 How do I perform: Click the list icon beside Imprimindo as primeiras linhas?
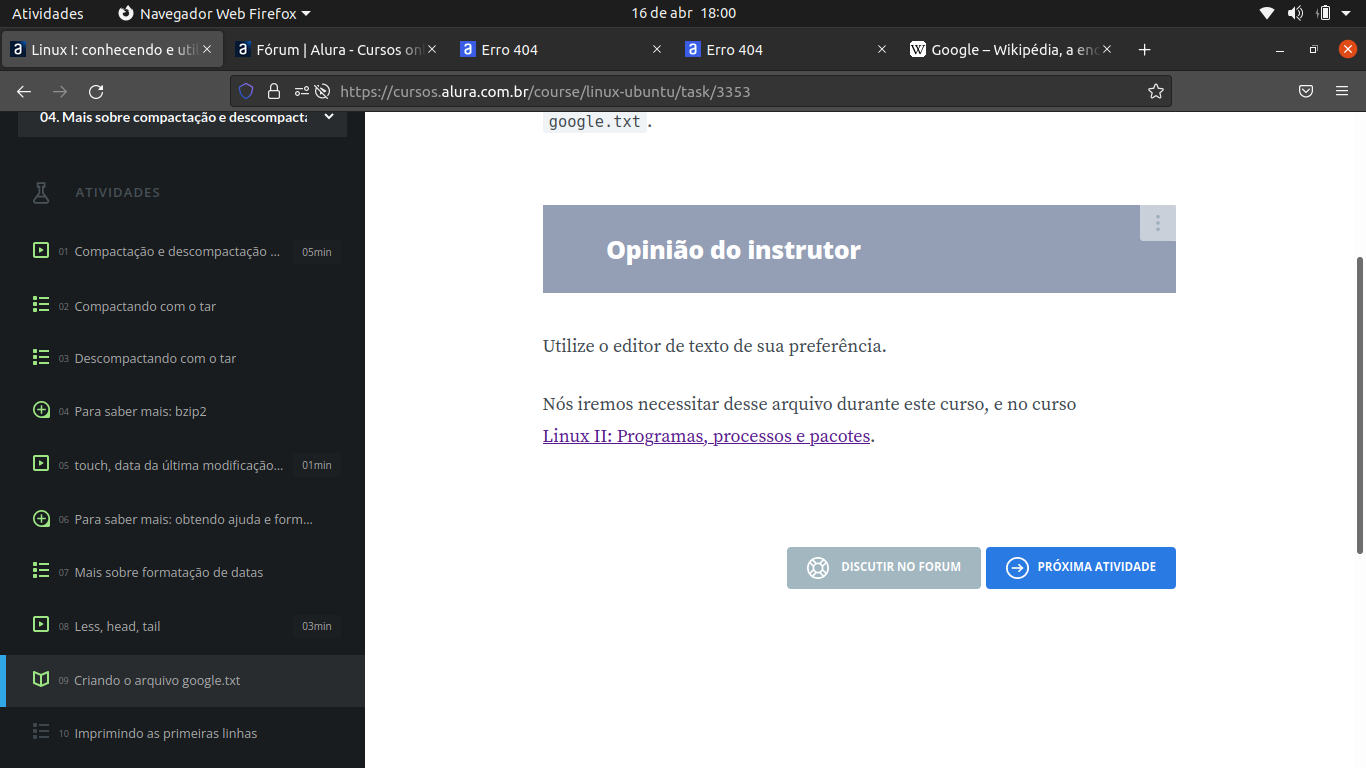click(x=41, y=732)
